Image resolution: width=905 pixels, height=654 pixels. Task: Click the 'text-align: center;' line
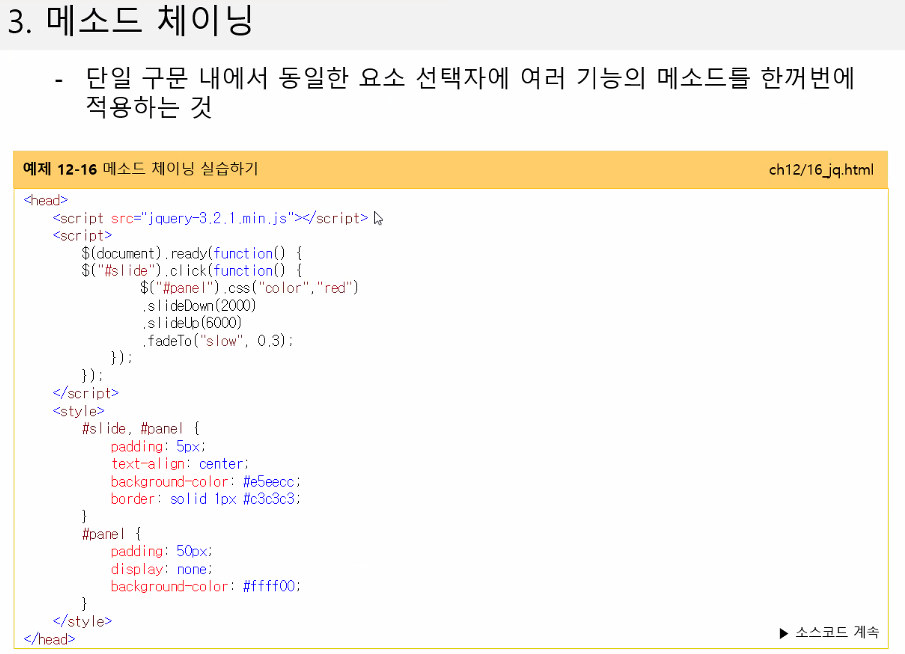(x=179, y=464)
